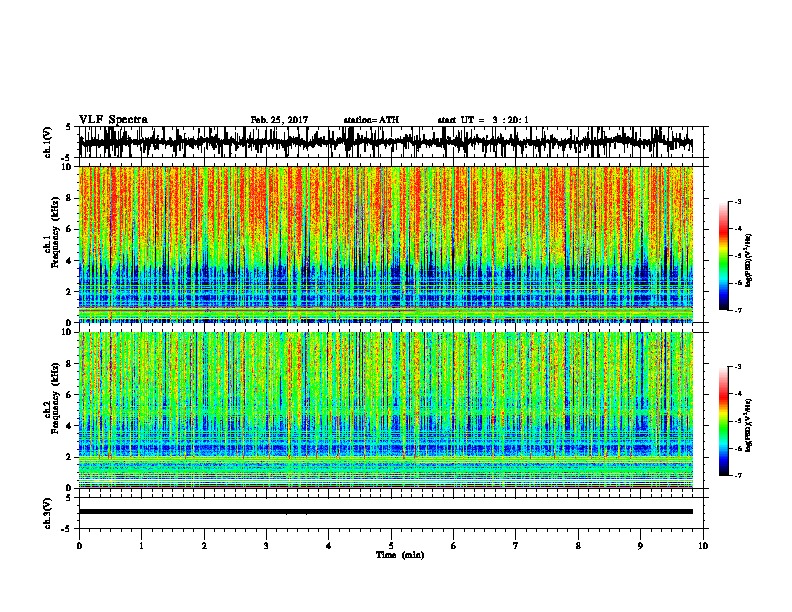
Task: Click the ch.2 spectrogram color bar
Action: [x=724, y=421]
